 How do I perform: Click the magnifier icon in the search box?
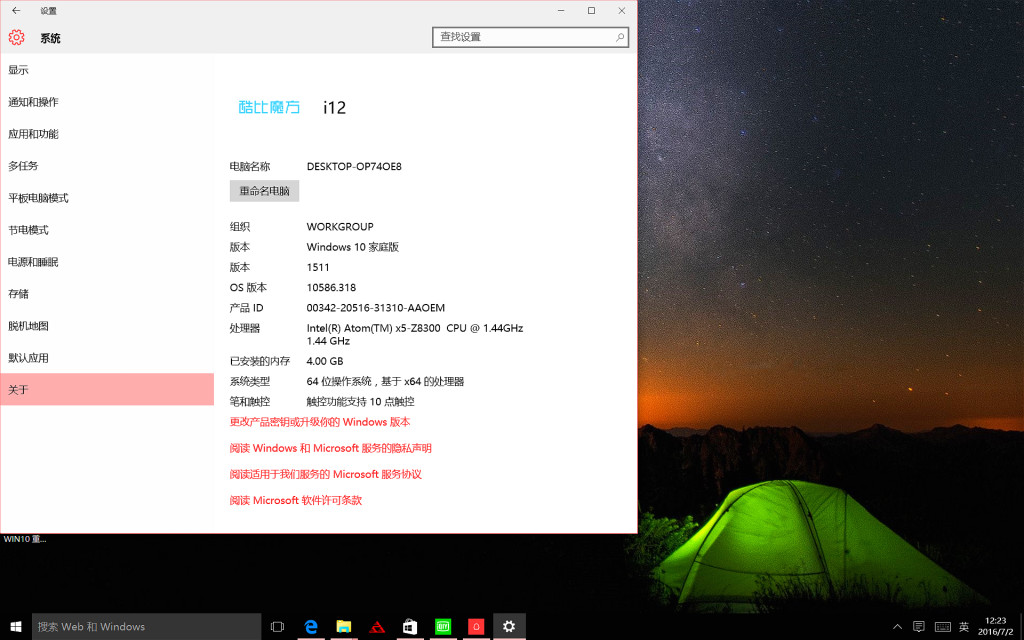[x=620, y=37]
